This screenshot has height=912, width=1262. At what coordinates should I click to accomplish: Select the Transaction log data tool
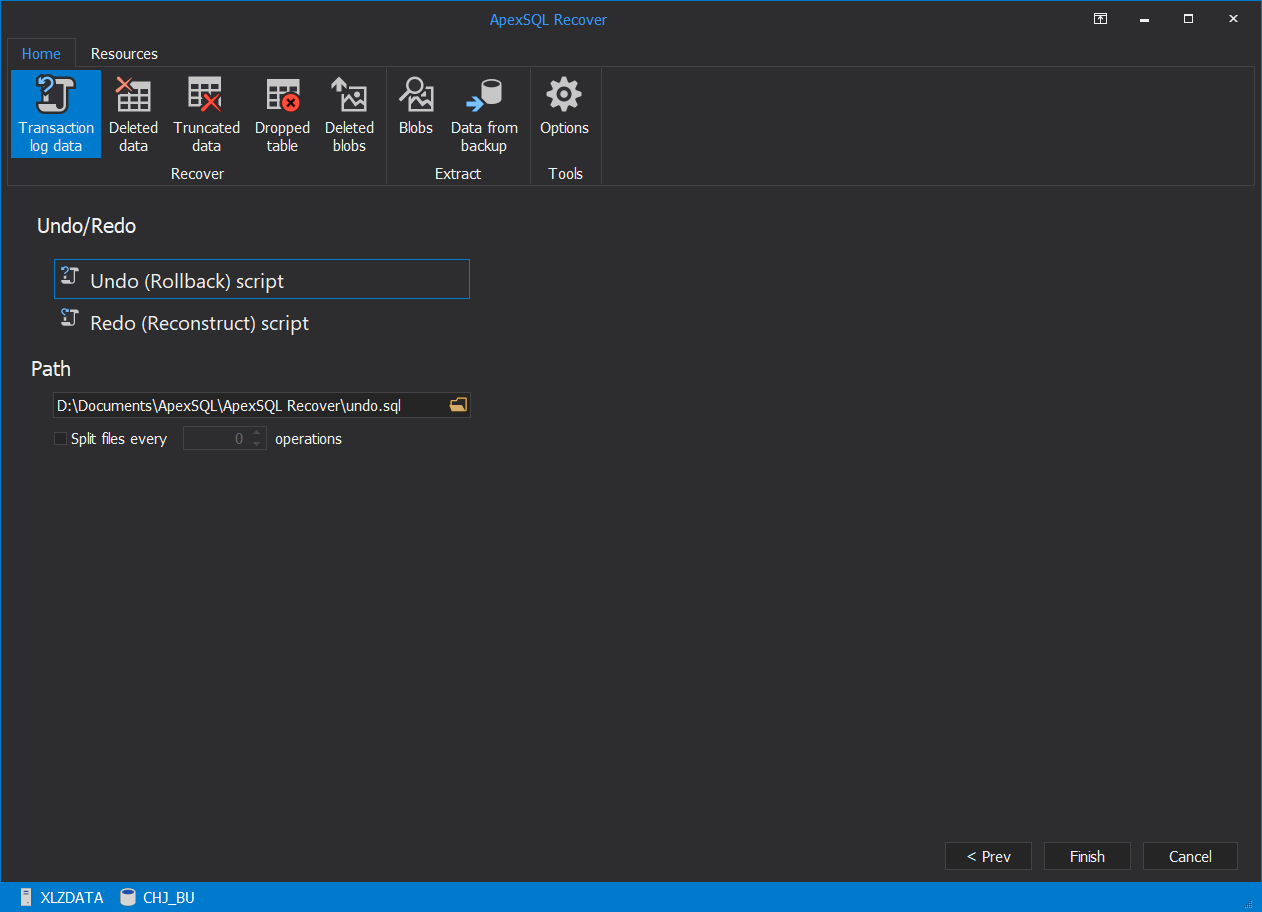tap(55, 113)
